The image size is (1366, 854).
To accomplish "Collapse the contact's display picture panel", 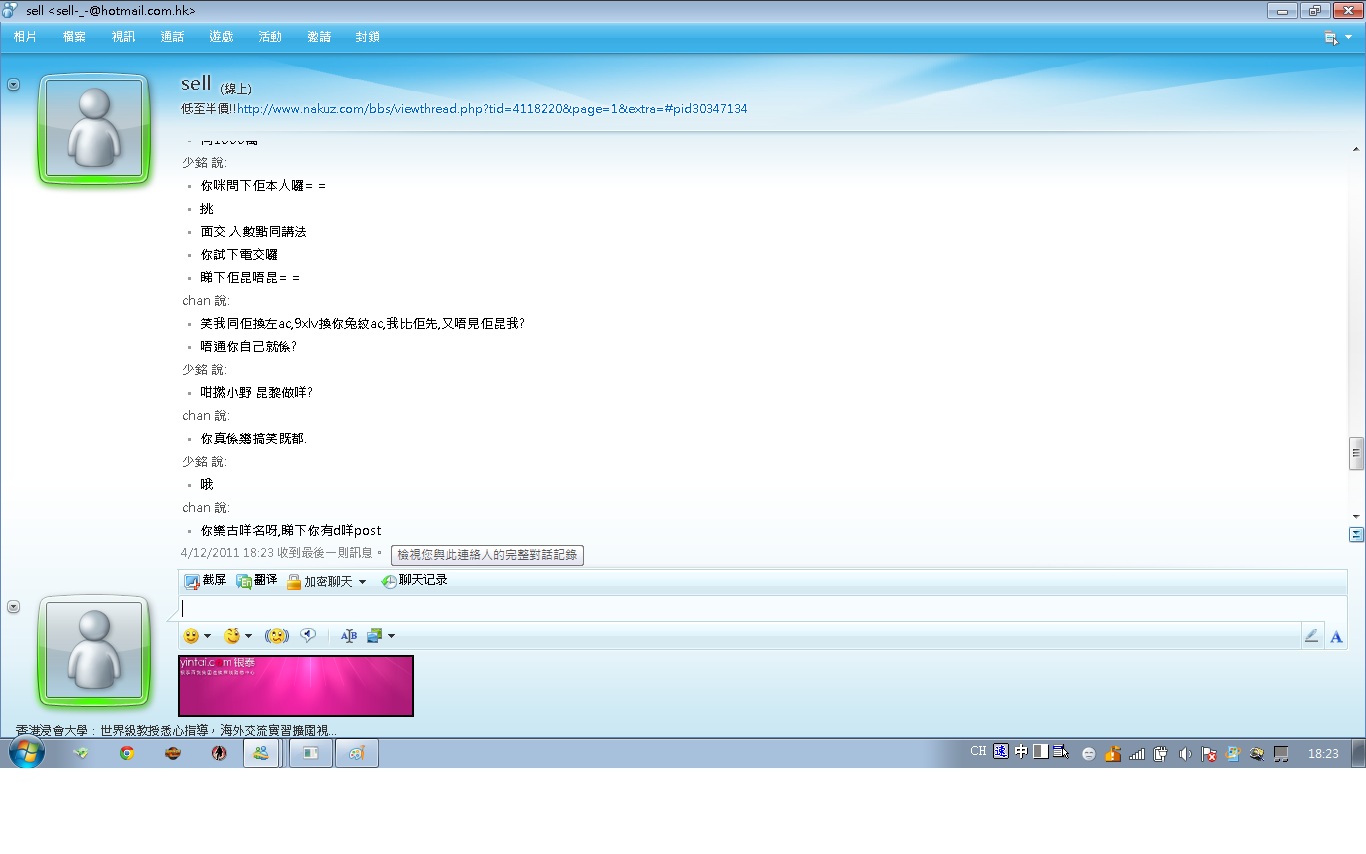I will click(13, 85).
